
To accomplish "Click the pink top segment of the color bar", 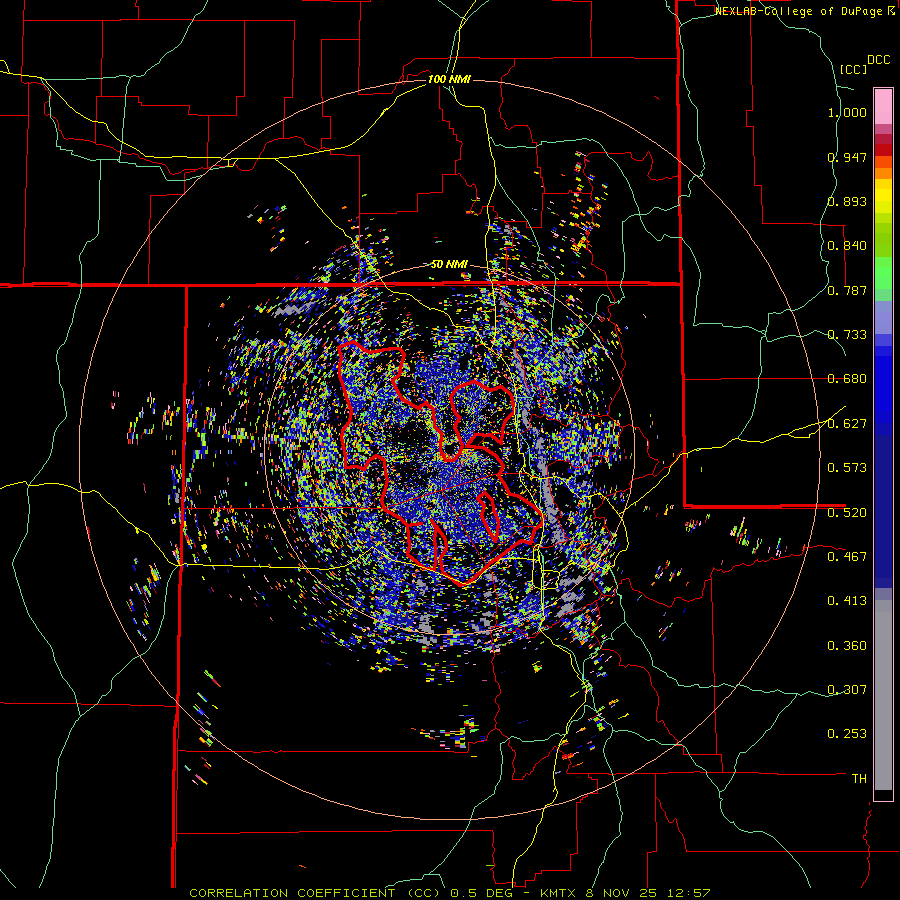I will click(883, 106).
